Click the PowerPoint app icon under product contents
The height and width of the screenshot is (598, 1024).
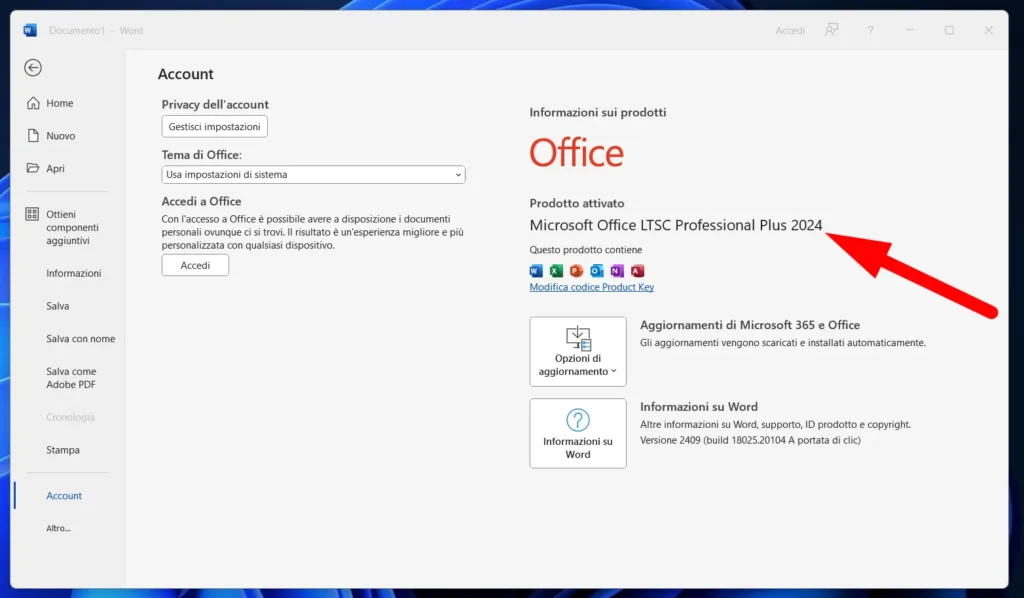(x=577, y=270)
